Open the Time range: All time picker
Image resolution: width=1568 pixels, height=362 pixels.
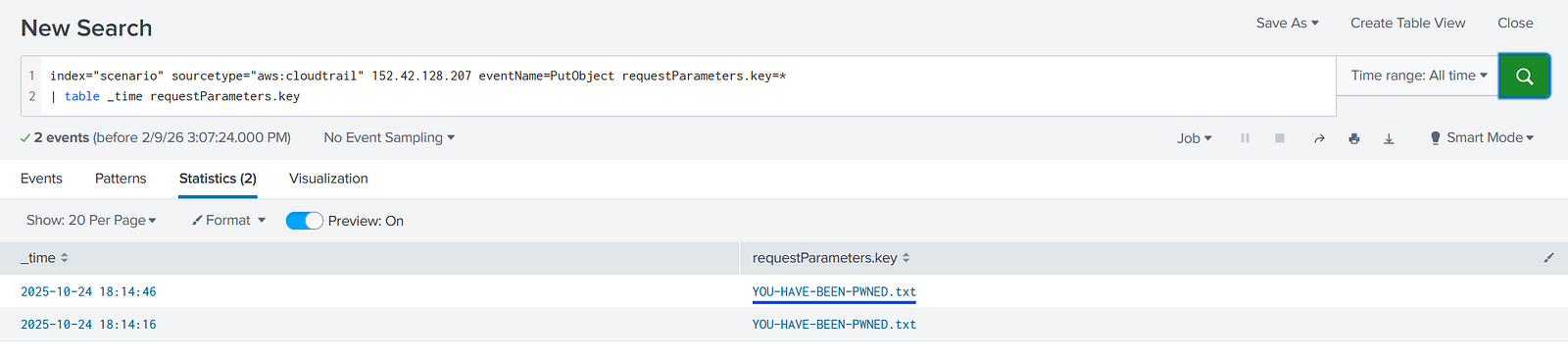1418,76
